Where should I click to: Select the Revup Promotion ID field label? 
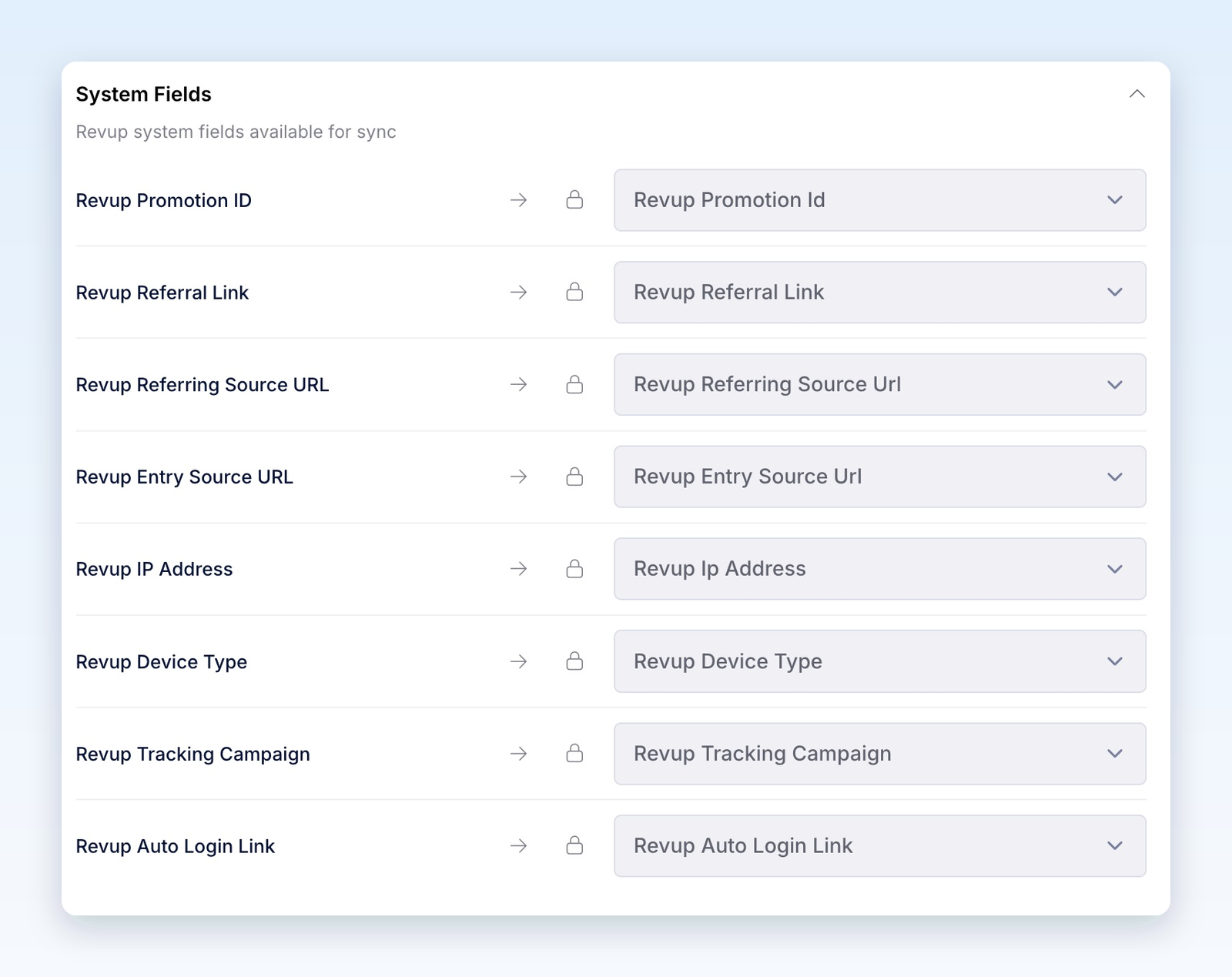[163, 200]
